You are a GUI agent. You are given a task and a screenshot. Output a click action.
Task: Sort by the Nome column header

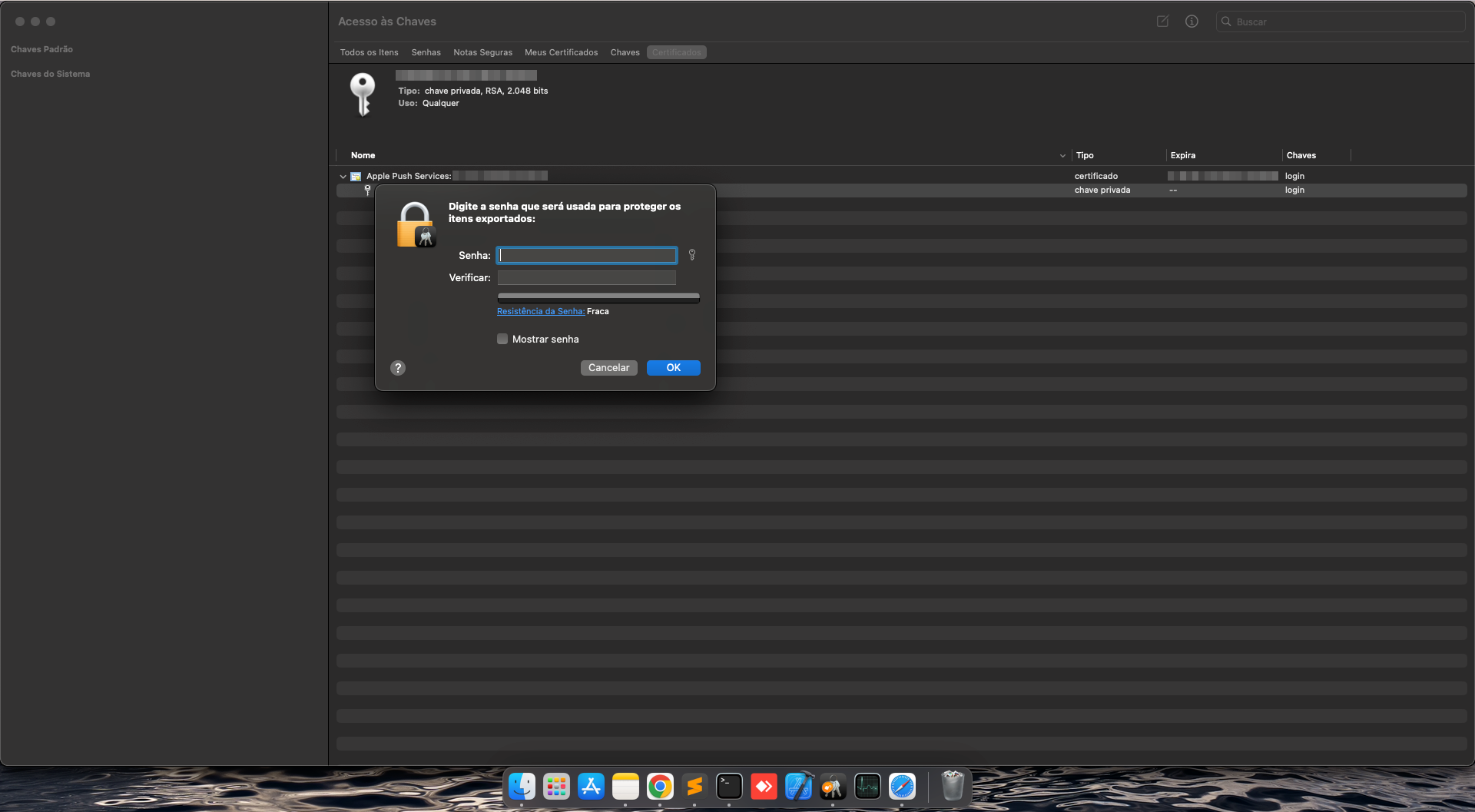[x=363, y=155]
